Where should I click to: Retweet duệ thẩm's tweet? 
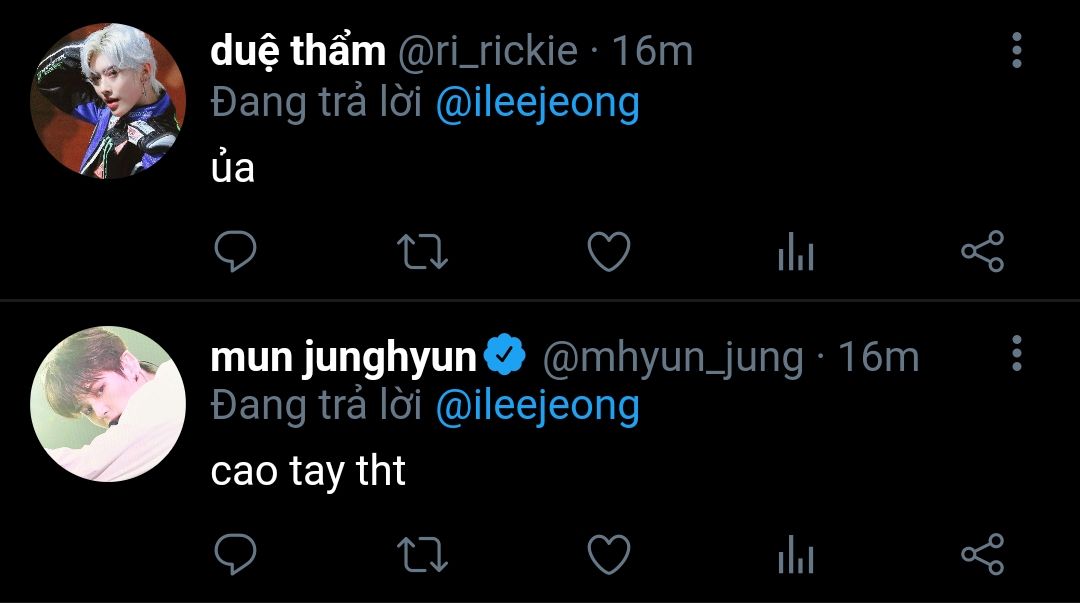click(x=422, y=252)
